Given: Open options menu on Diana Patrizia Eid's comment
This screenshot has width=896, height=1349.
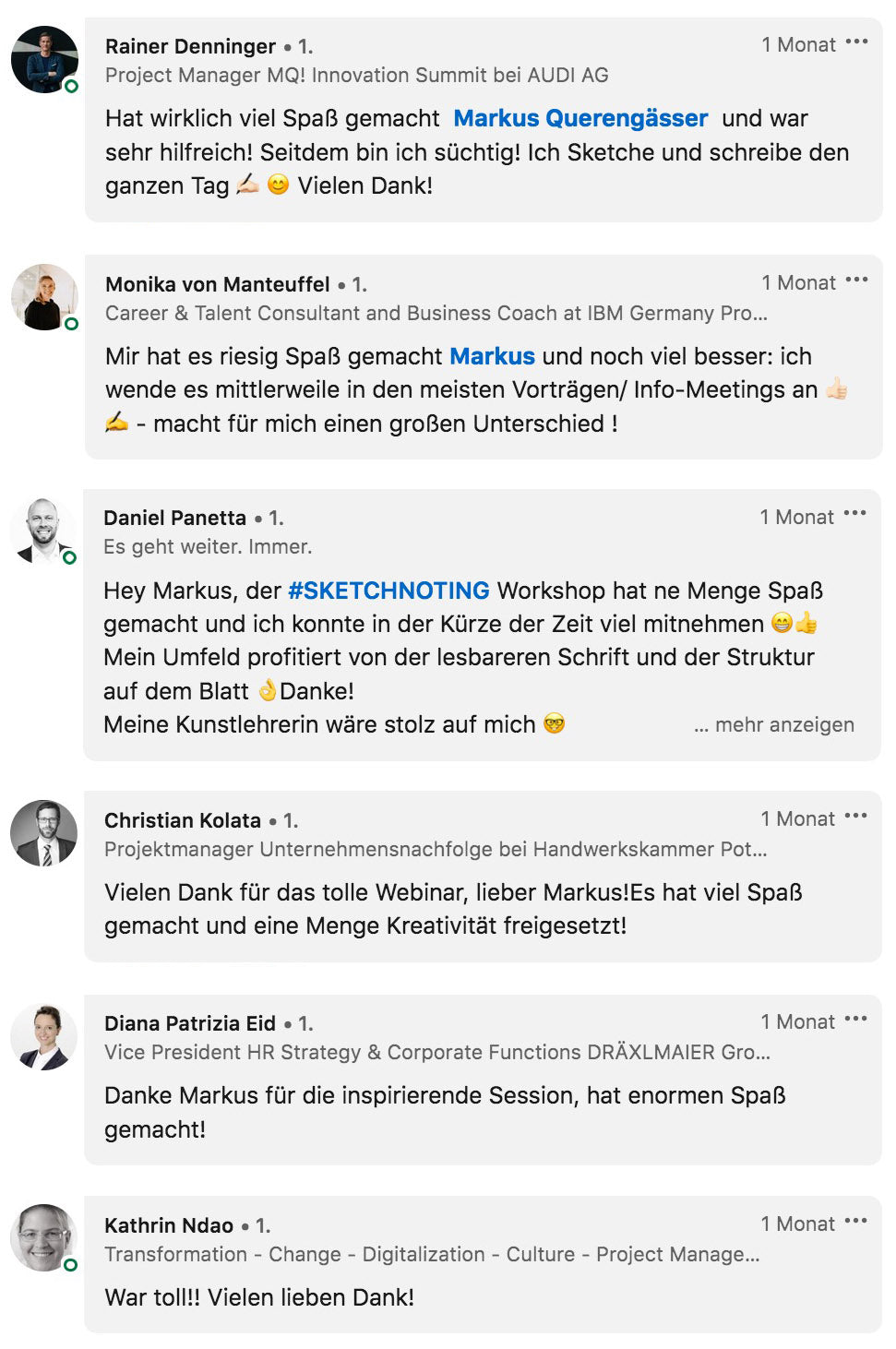Looking at the screenshot, I should point(855,1020).
